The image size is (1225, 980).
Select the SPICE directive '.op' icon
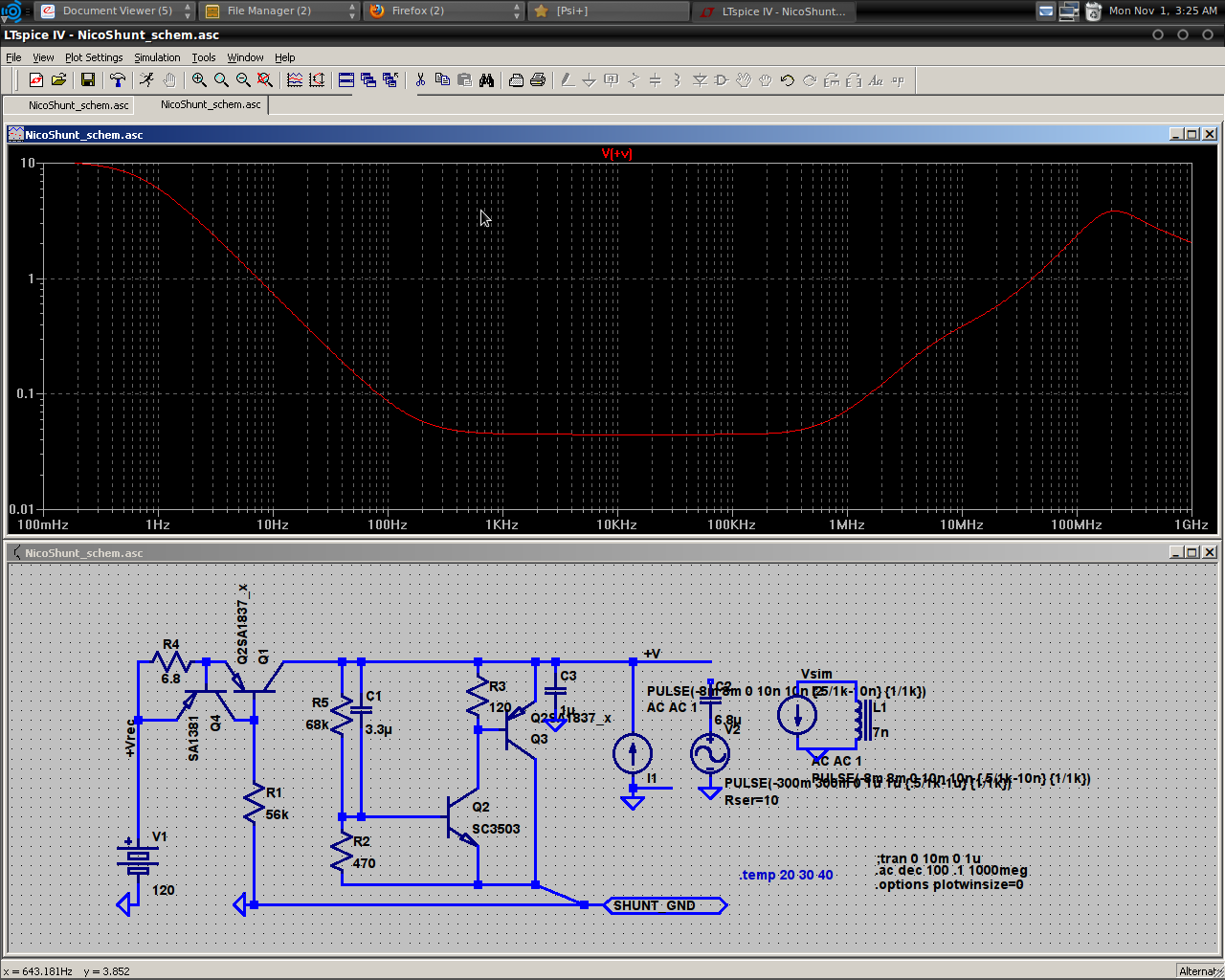click(x=898, y=80)
